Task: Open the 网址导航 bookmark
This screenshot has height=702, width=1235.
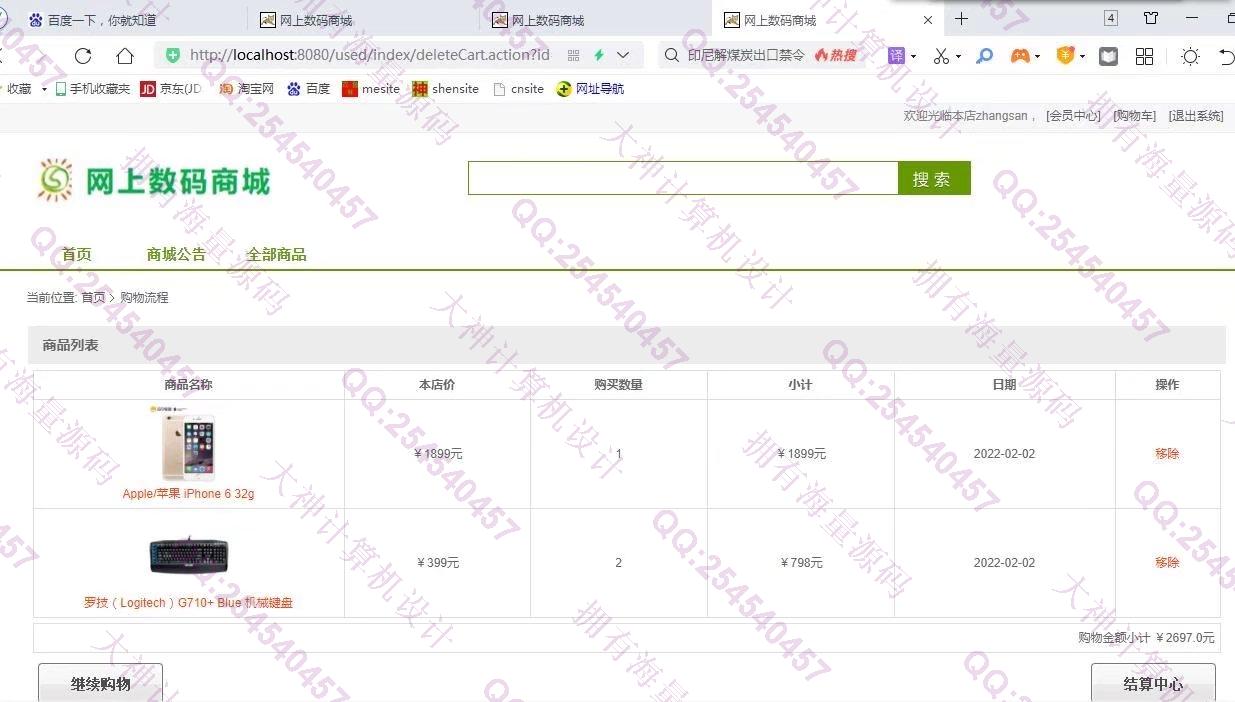Action: coord(590,89)
